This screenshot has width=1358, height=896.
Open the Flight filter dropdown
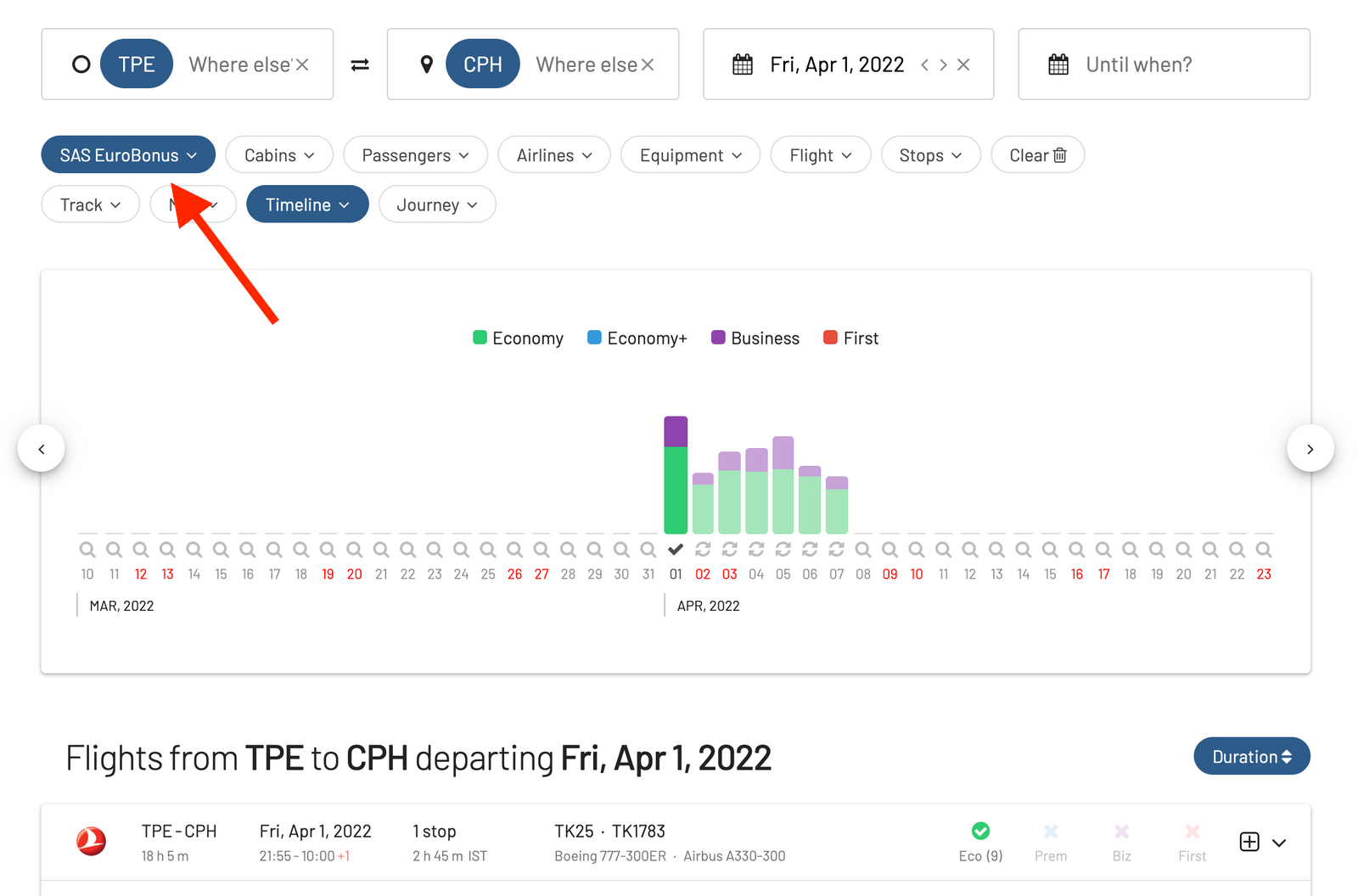(x=821, y=154)
